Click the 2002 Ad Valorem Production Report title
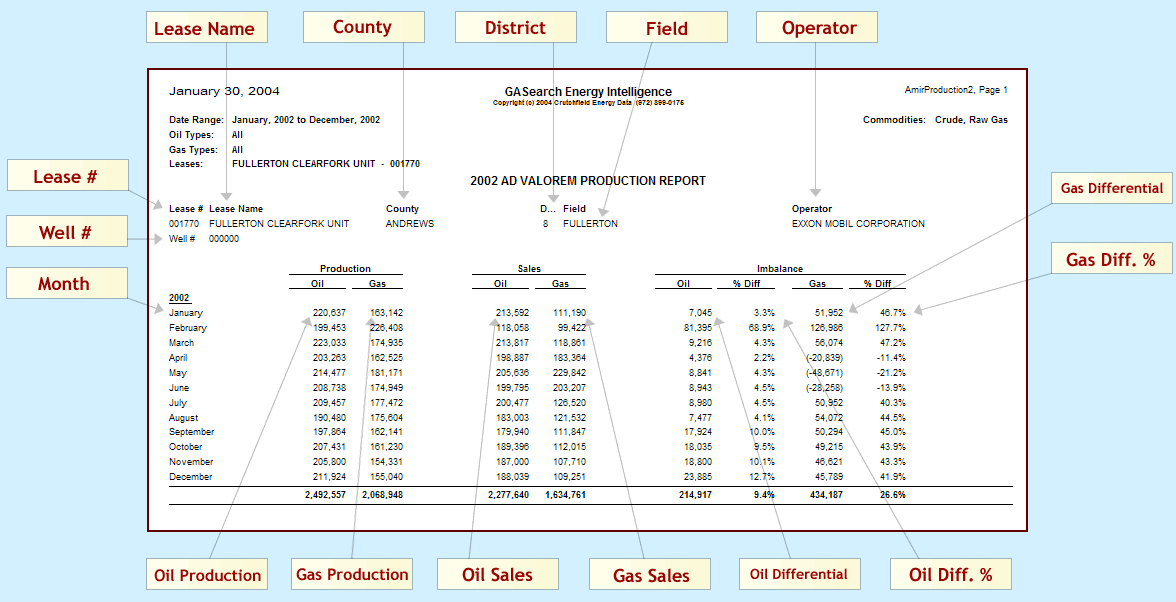Screen dimensions: 1176x602 click(x=588, y=181)
